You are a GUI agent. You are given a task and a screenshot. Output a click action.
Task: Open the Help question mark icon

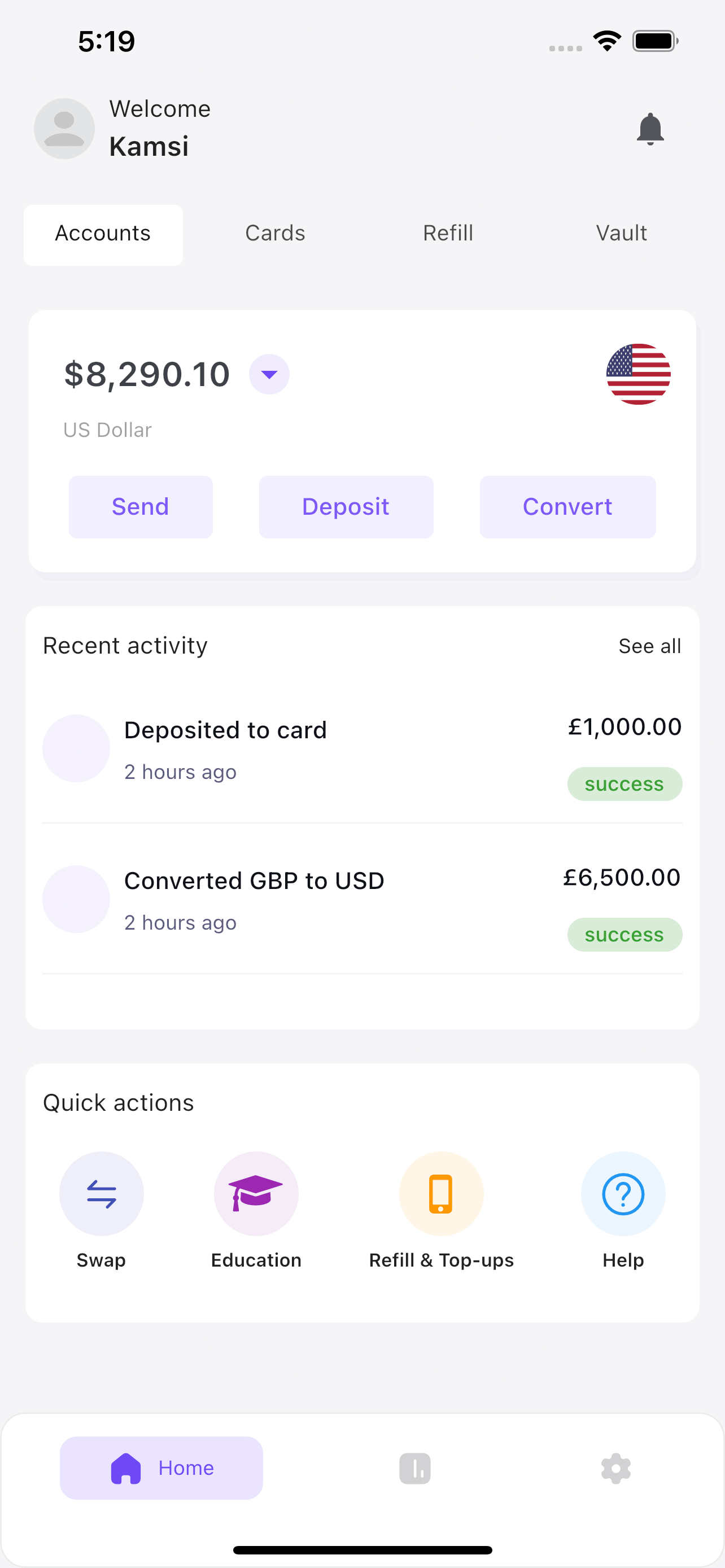tap(623, 1193)
